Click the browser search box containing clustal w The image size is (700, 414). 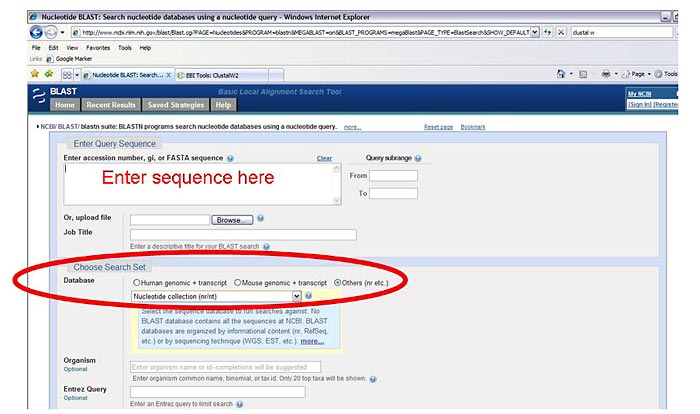pos(621,32)
